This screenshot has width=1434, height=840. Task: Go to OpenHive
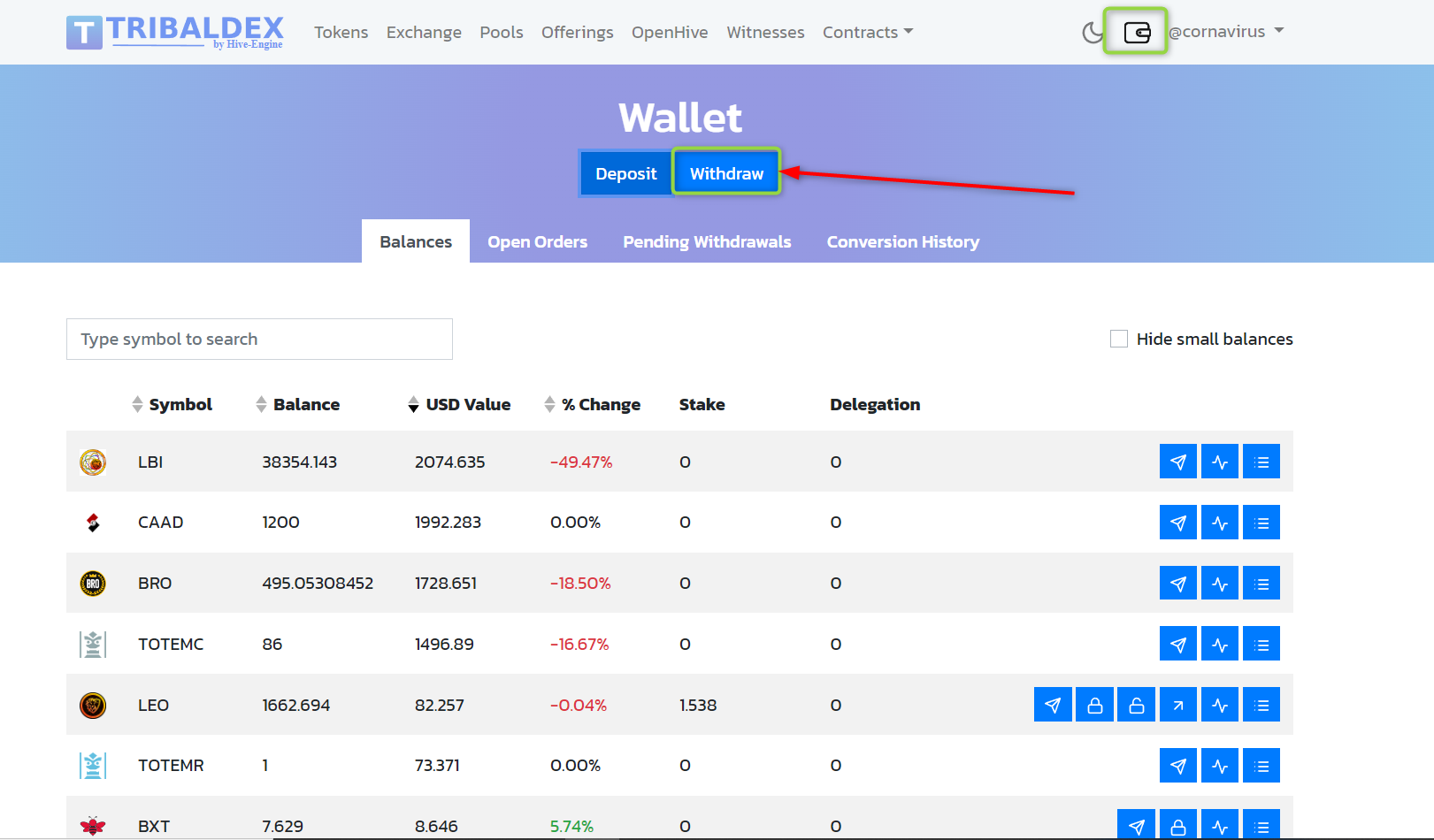click(670, 33)
